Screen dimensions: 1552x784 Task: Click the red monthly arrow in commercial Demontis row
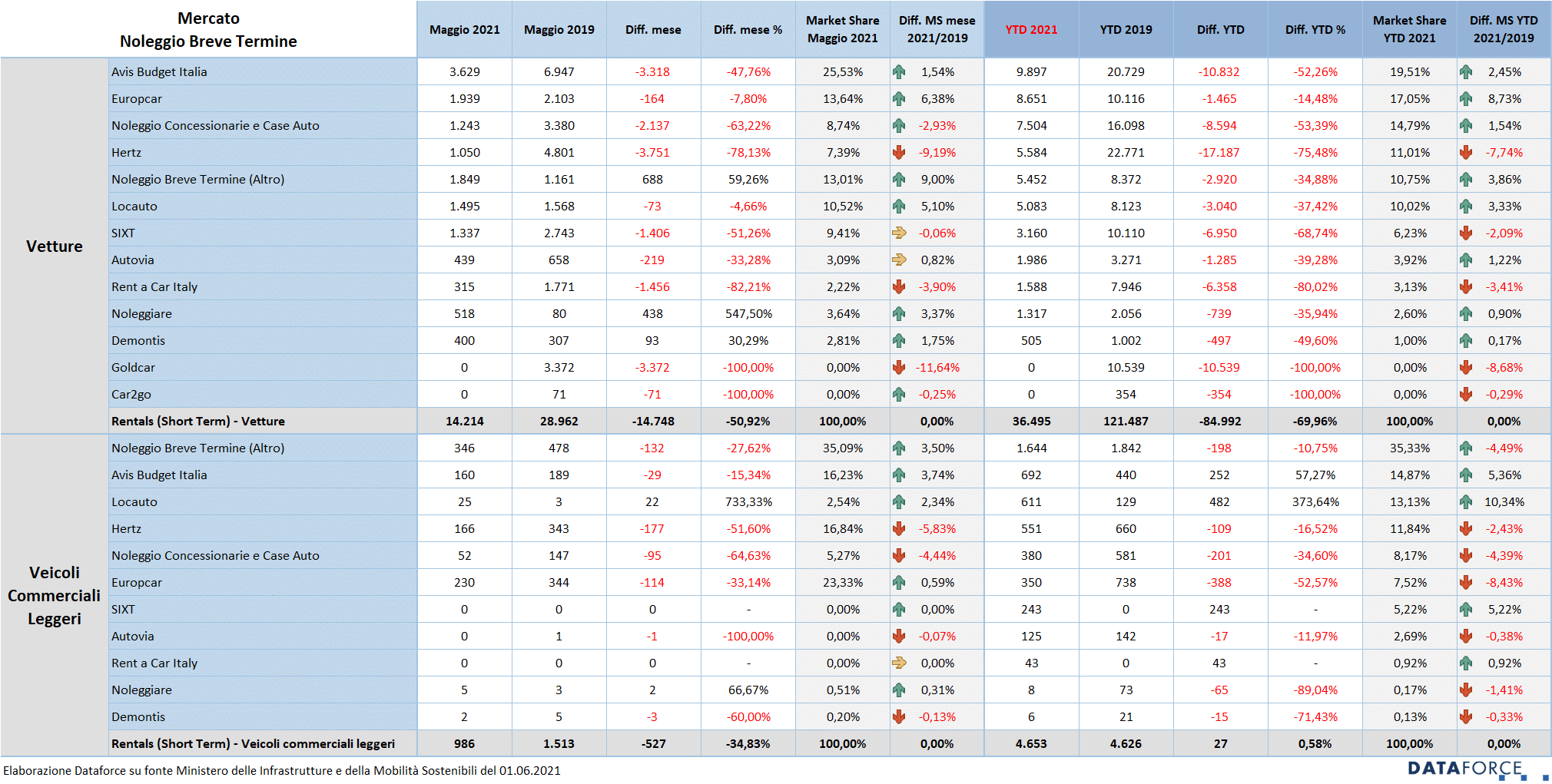pyautogui.click(x=899, y=717)
